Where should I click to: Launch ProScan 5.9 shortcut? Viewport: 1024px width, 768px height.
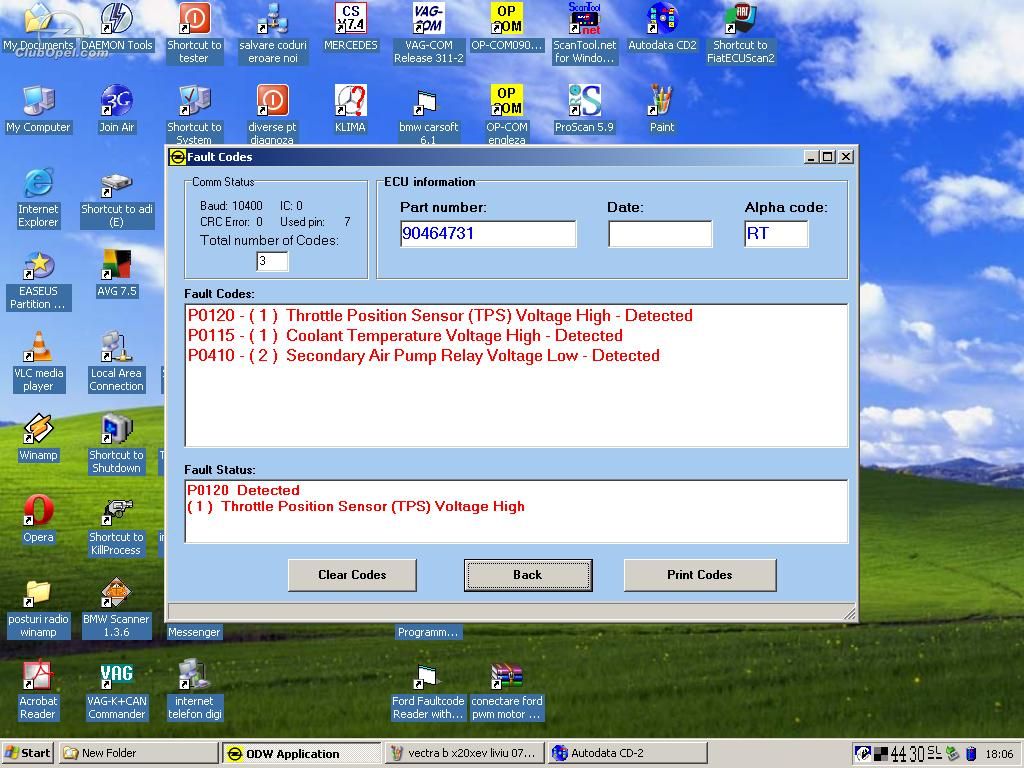(x=584, y=110)
